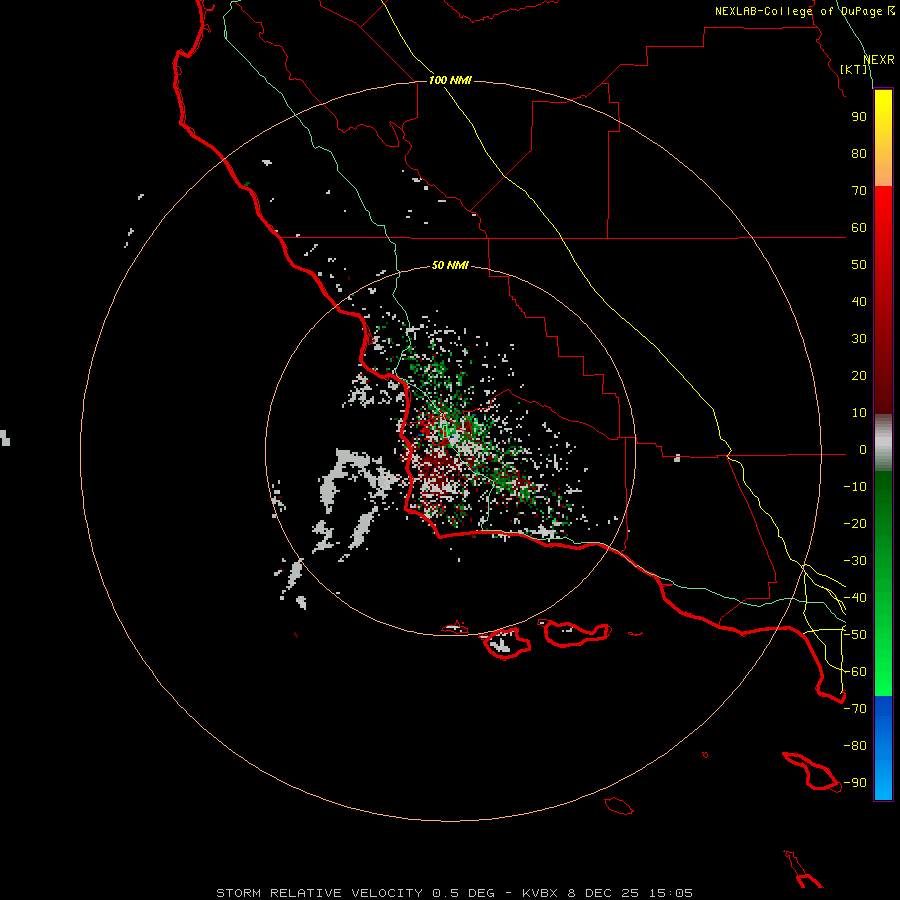Click the 90 value on velocity scale

pos(859,117)
